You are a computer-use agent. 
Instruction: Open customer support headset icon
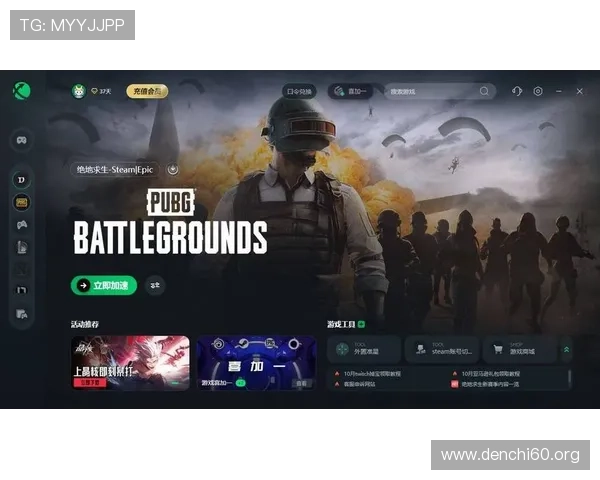(517, 91)
